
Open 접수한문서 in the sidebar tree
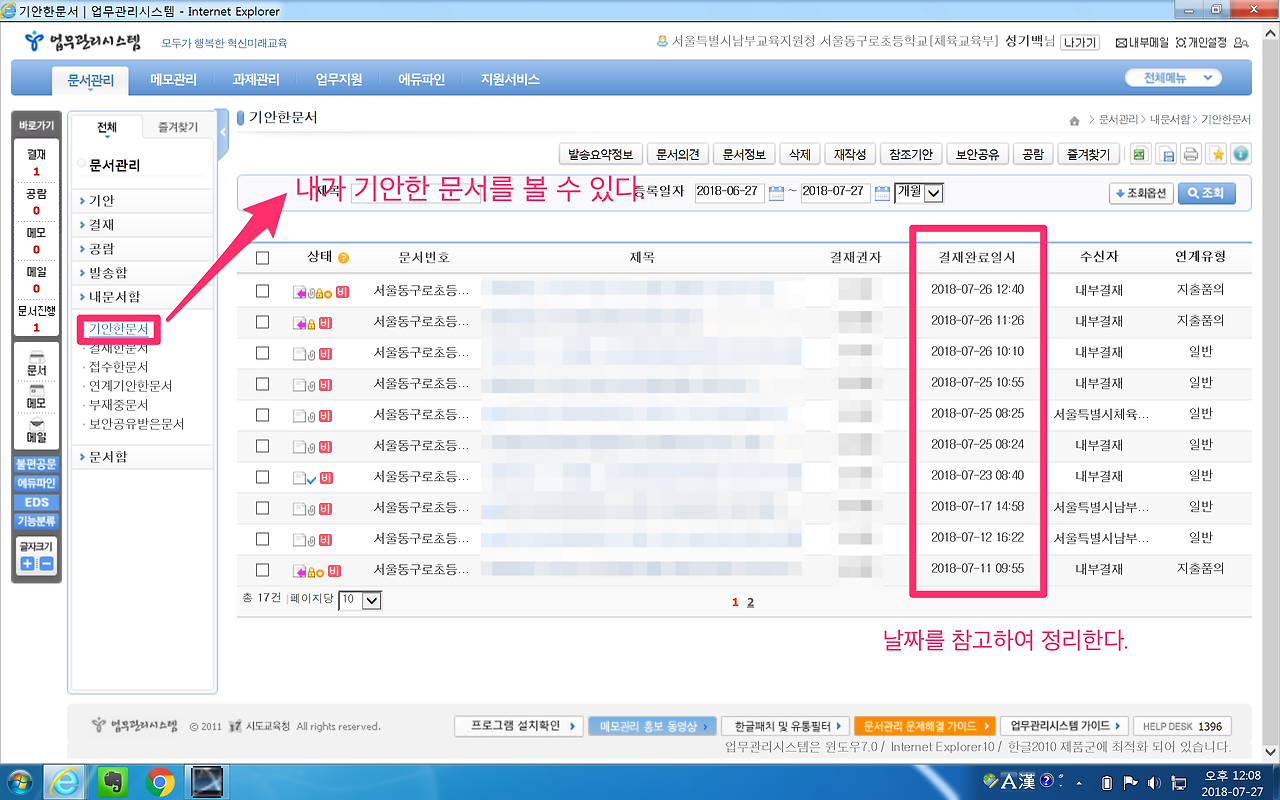[118, 367]
